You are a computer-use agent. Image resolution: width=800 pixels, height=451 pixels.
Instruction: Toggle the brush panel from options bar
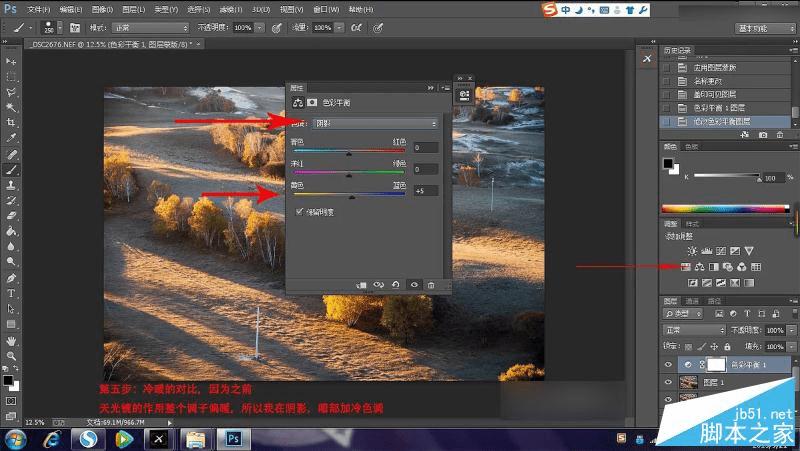[x=75, y=28]
